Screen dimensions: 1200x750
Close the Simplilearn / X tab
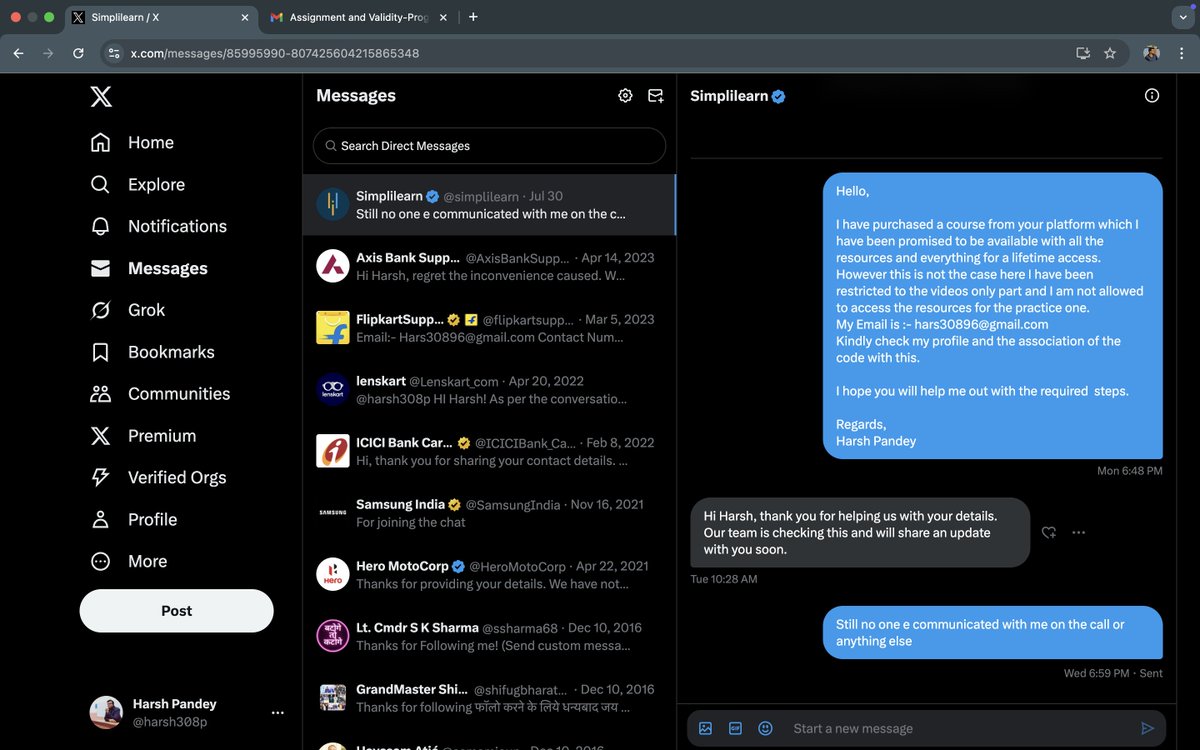pyautogui.click(x=245, y=17)
